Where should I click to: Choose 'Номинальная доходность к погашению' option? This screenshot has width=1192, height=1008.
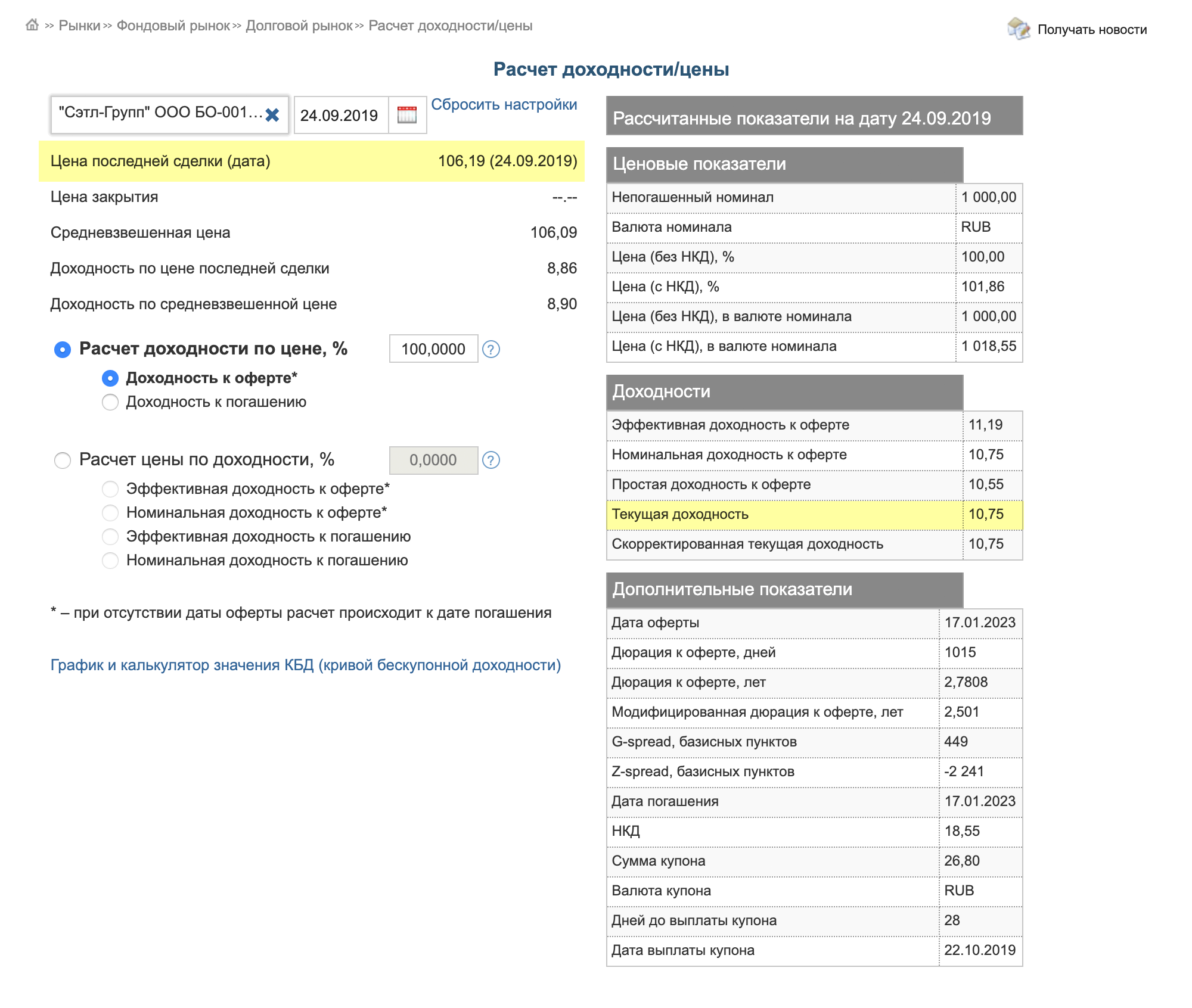coord(110,561)
